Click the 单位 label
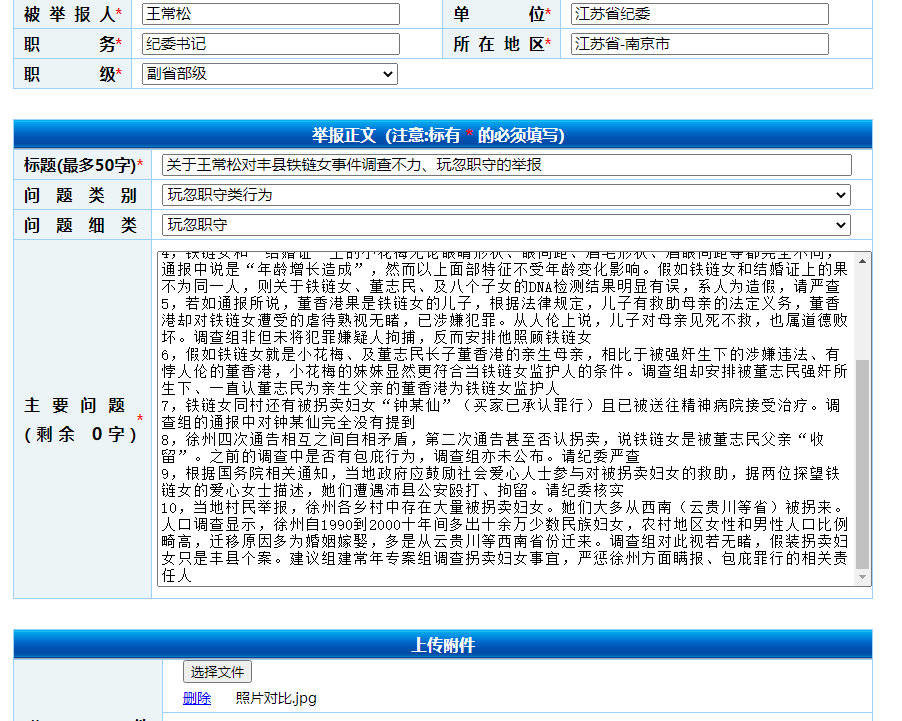This screenshot has width=902, height=721. pyautogui.click(x=502, y=15)
